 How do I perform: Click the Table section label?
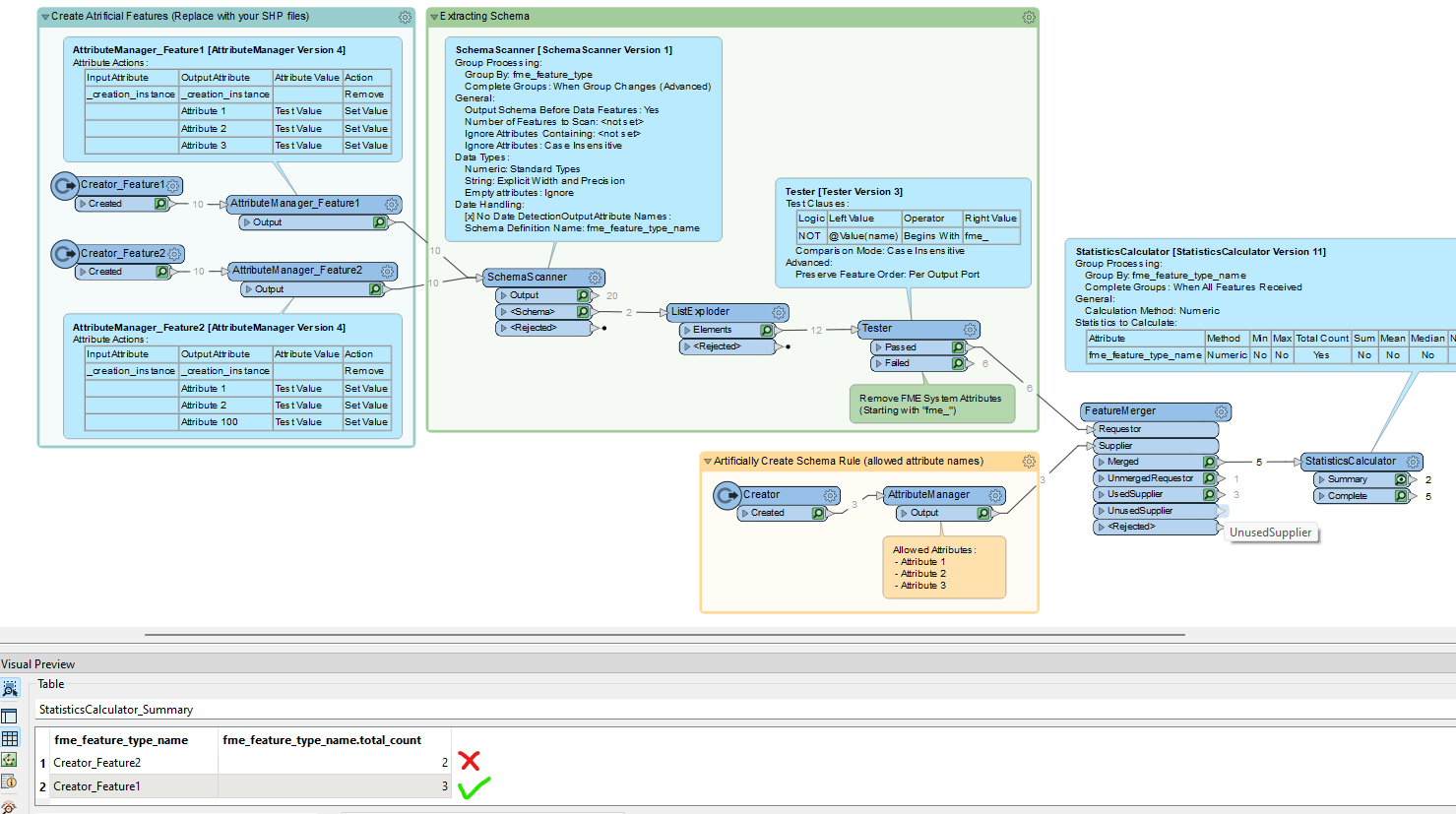pyautogui.click(x=51, y=684)
